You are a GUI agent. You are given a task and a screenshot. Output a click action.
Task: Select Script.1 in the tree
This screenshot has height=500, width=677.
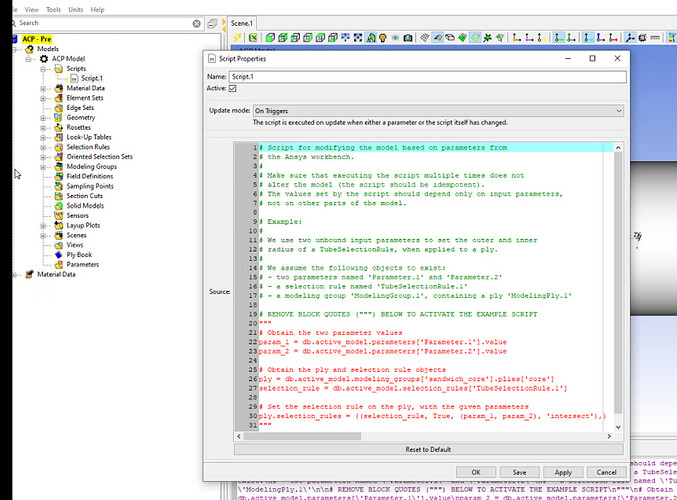point(92,79)
